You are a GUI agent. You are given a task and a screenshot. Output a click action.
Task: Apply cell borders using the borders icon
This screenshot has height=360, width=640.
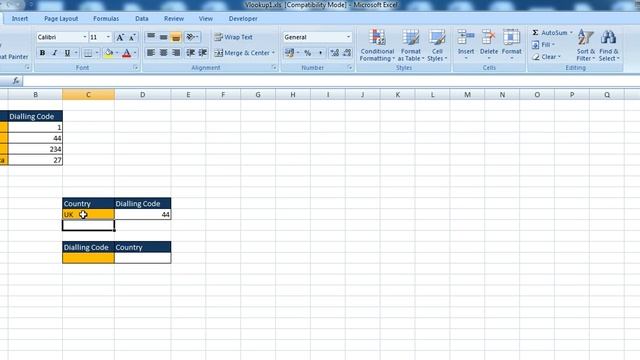pyautogui.click(x=88, y=53)
